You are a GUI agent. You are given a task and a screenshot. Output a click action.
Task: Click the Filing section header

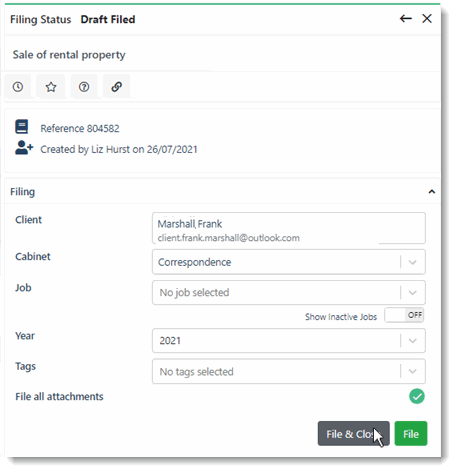[x=222, y=192]
